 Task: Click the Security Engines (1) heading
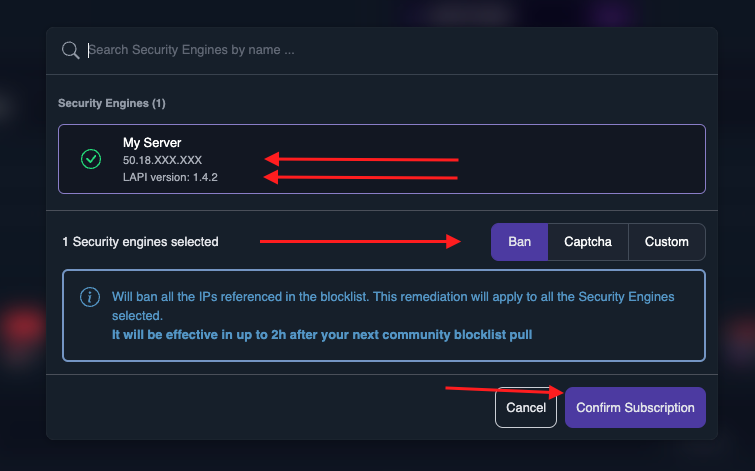pos(111,103)
